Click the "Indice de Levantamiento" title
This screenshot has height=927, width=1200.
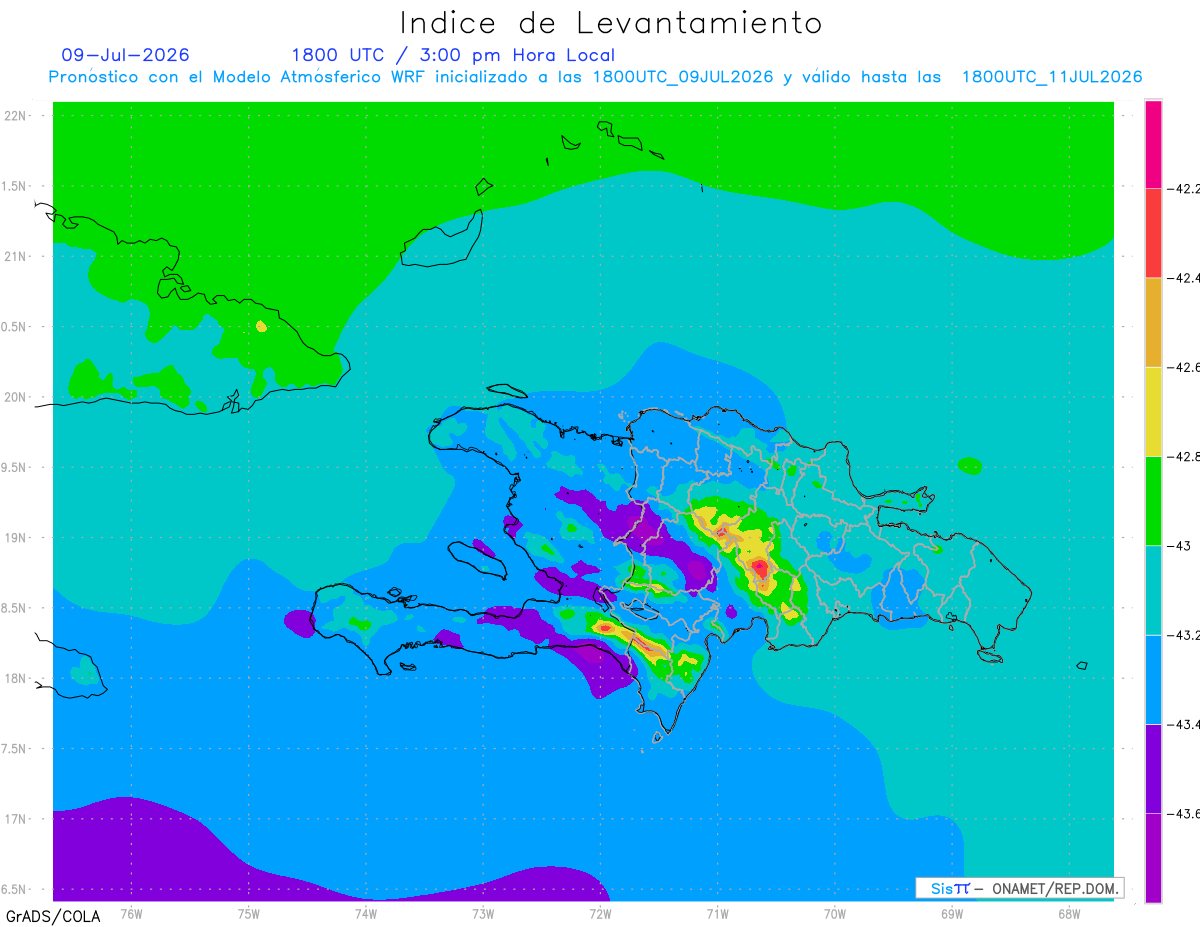click(x=611, y=23)
